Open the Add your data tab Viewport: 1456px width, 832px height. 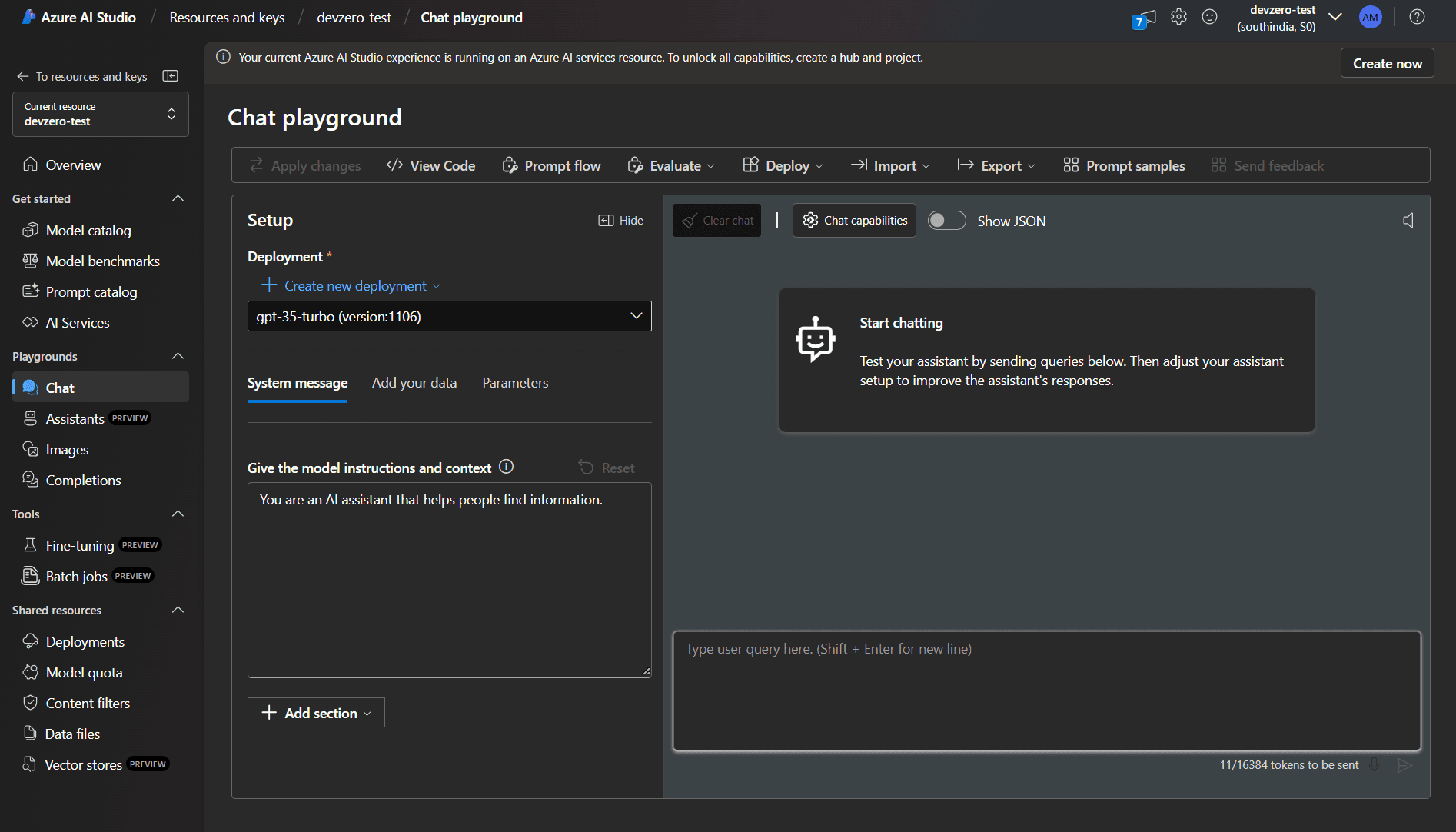tap(414, 382)
